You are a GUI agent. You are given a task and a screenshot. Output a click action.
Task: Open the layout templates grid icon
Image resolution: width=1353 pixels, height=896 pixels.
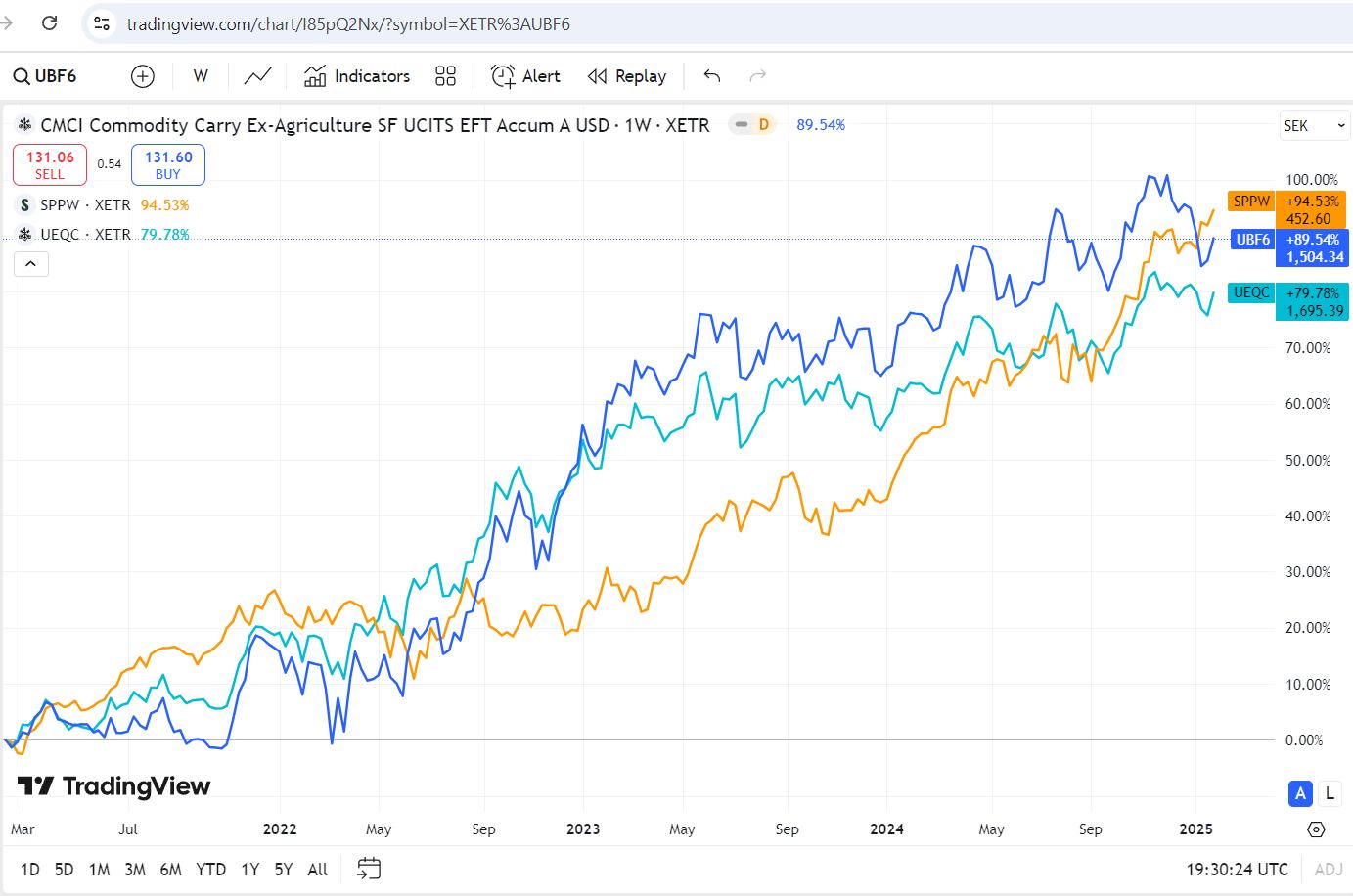(446, 76)
